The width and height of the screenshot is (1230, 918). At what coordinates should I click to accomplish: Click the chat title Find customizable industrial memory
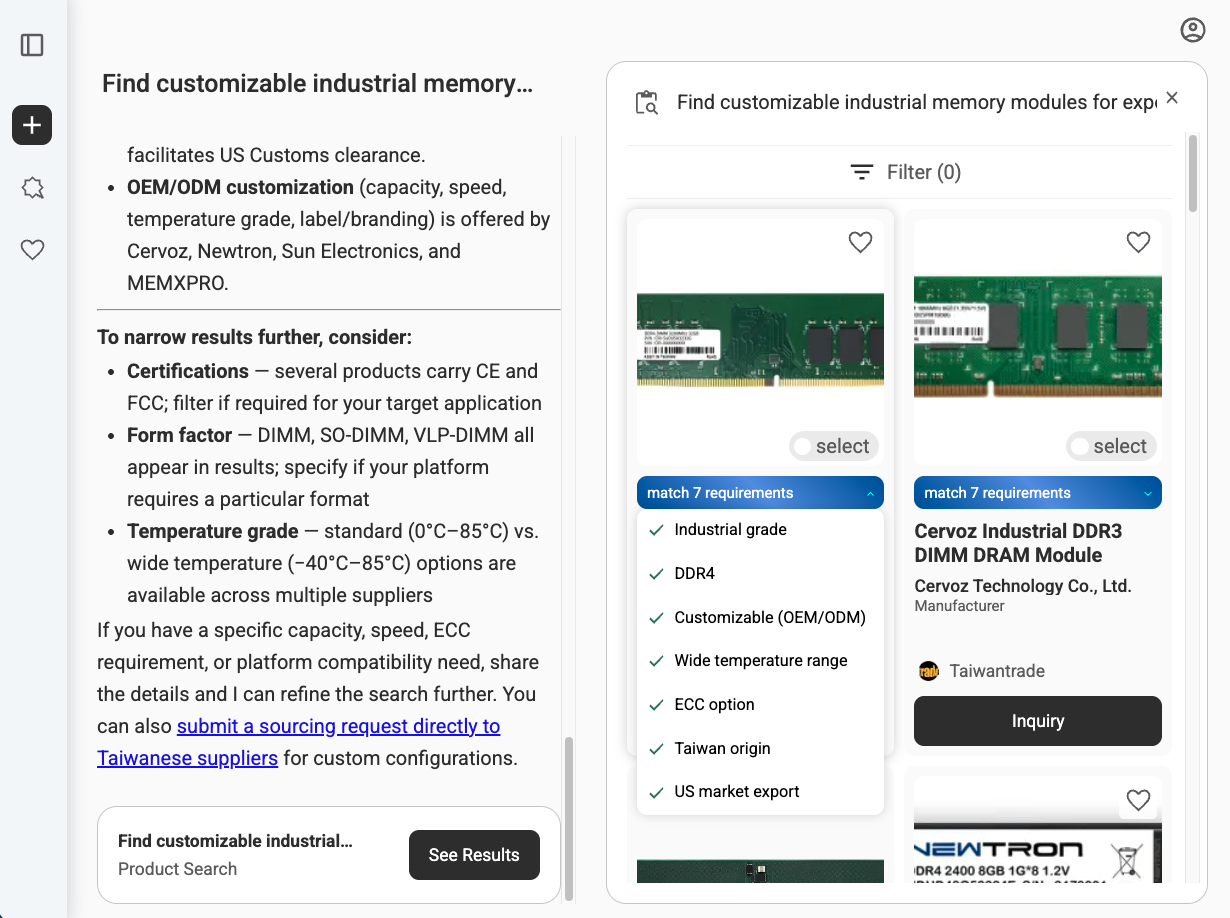pyautogui.click(x=317, y=84)
